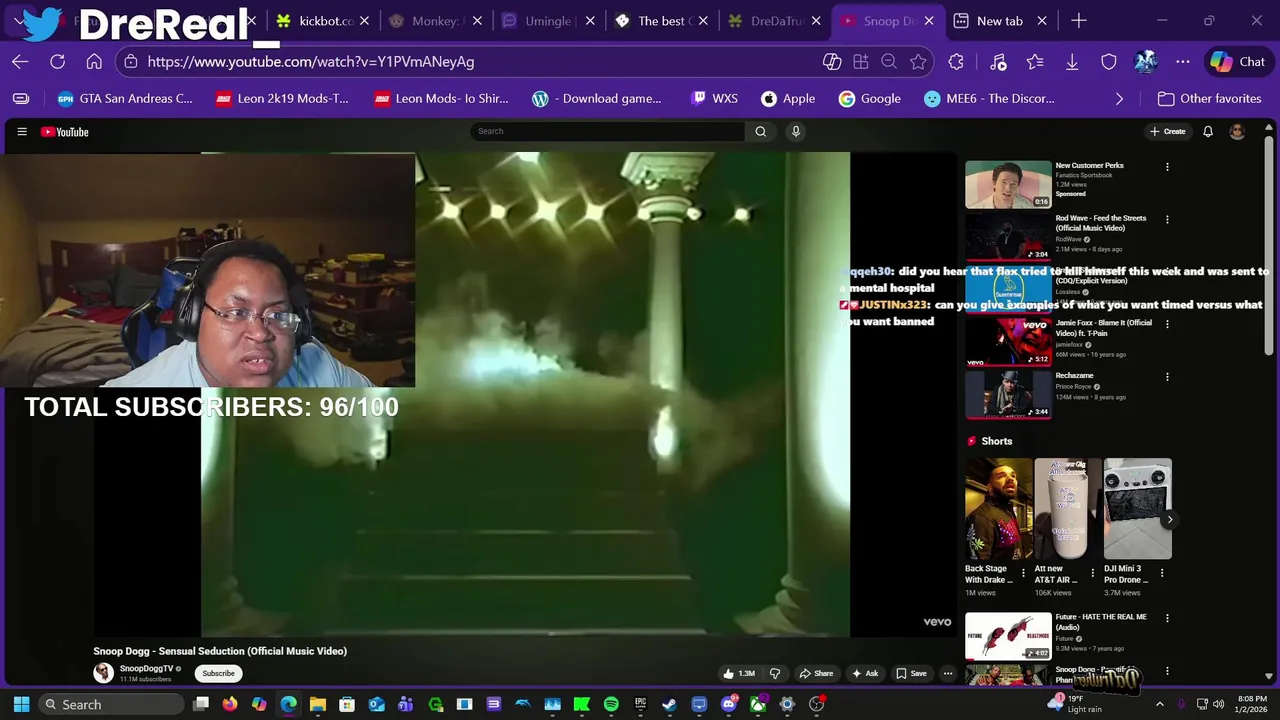This screenshot has width=1280, height=720.
Task: Open the tab search dropdown in browser
Action: pos(17,20)
